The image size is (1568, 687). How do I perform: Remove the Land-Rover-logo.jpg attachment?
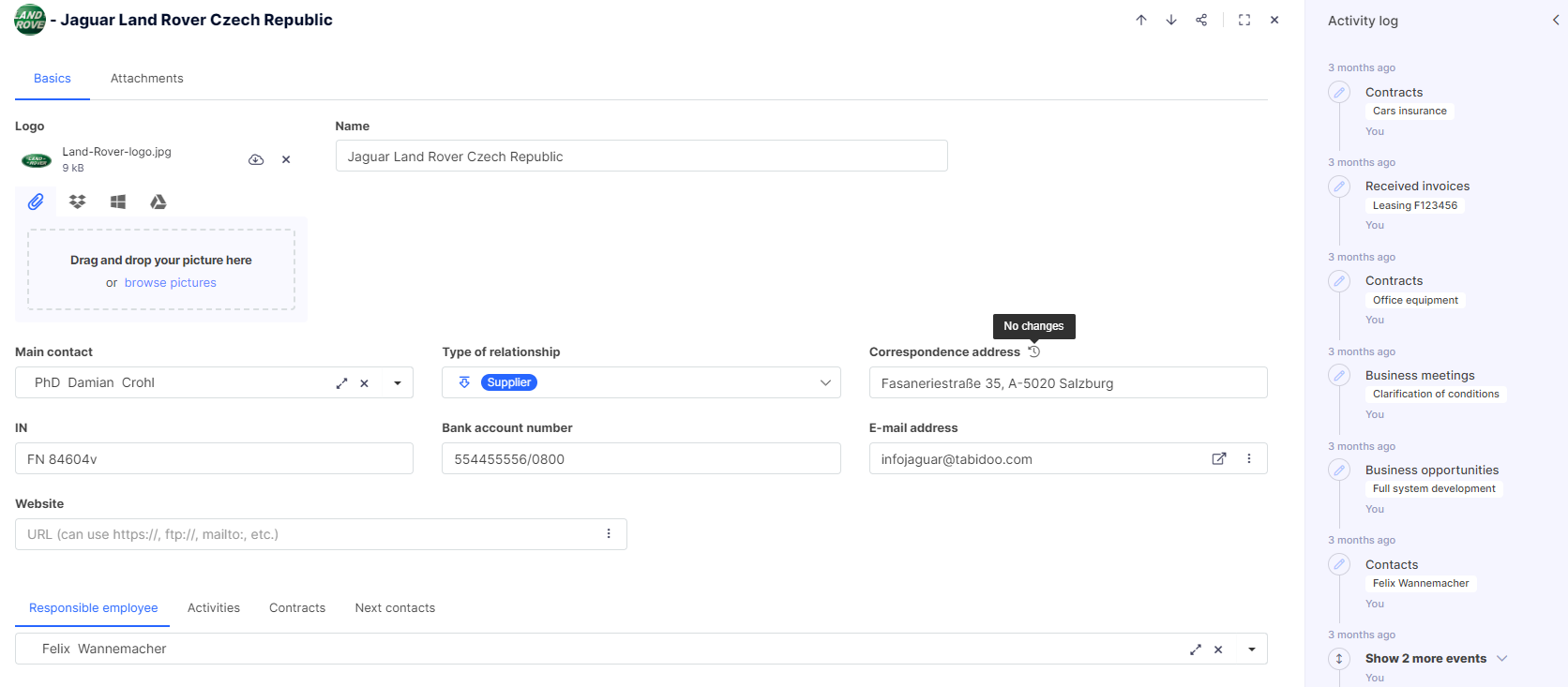click(x=286, y=159)
